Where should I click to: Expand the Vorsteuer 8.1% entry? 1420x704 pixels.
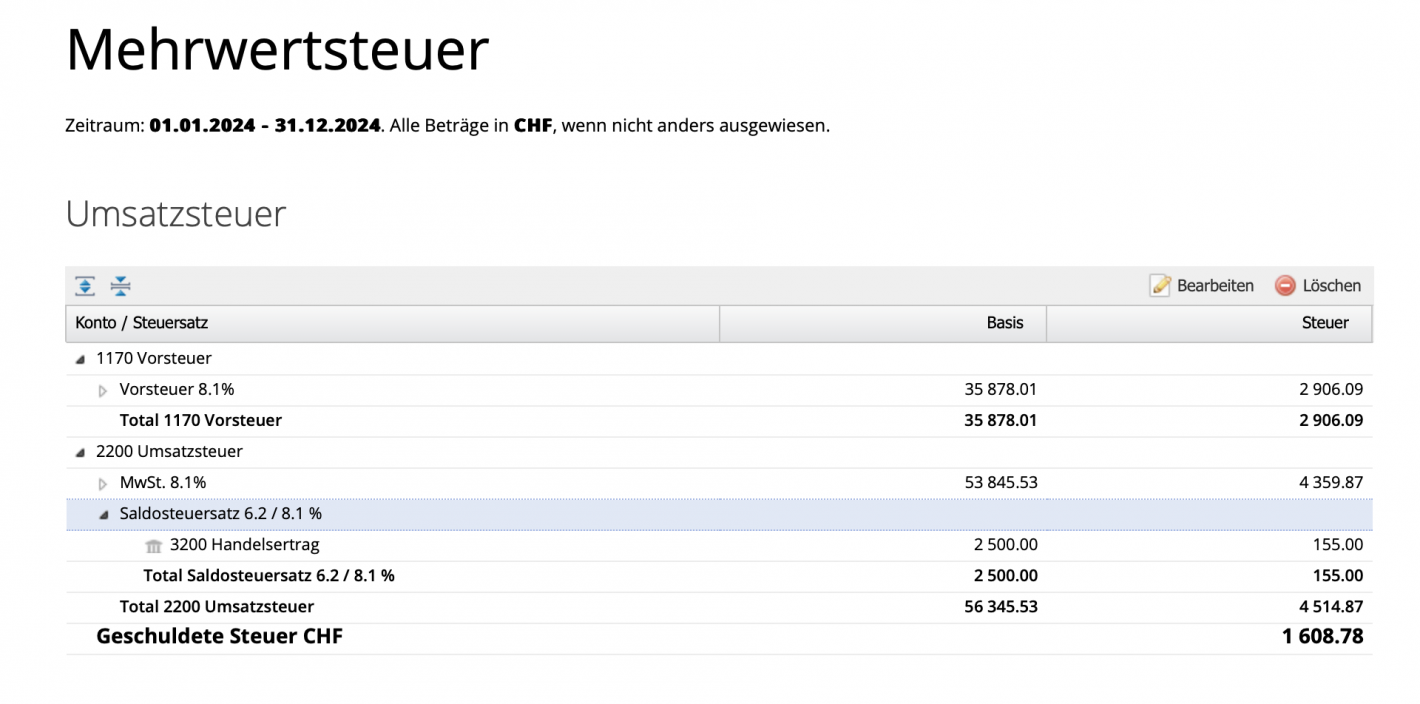[x=103, y=389]
